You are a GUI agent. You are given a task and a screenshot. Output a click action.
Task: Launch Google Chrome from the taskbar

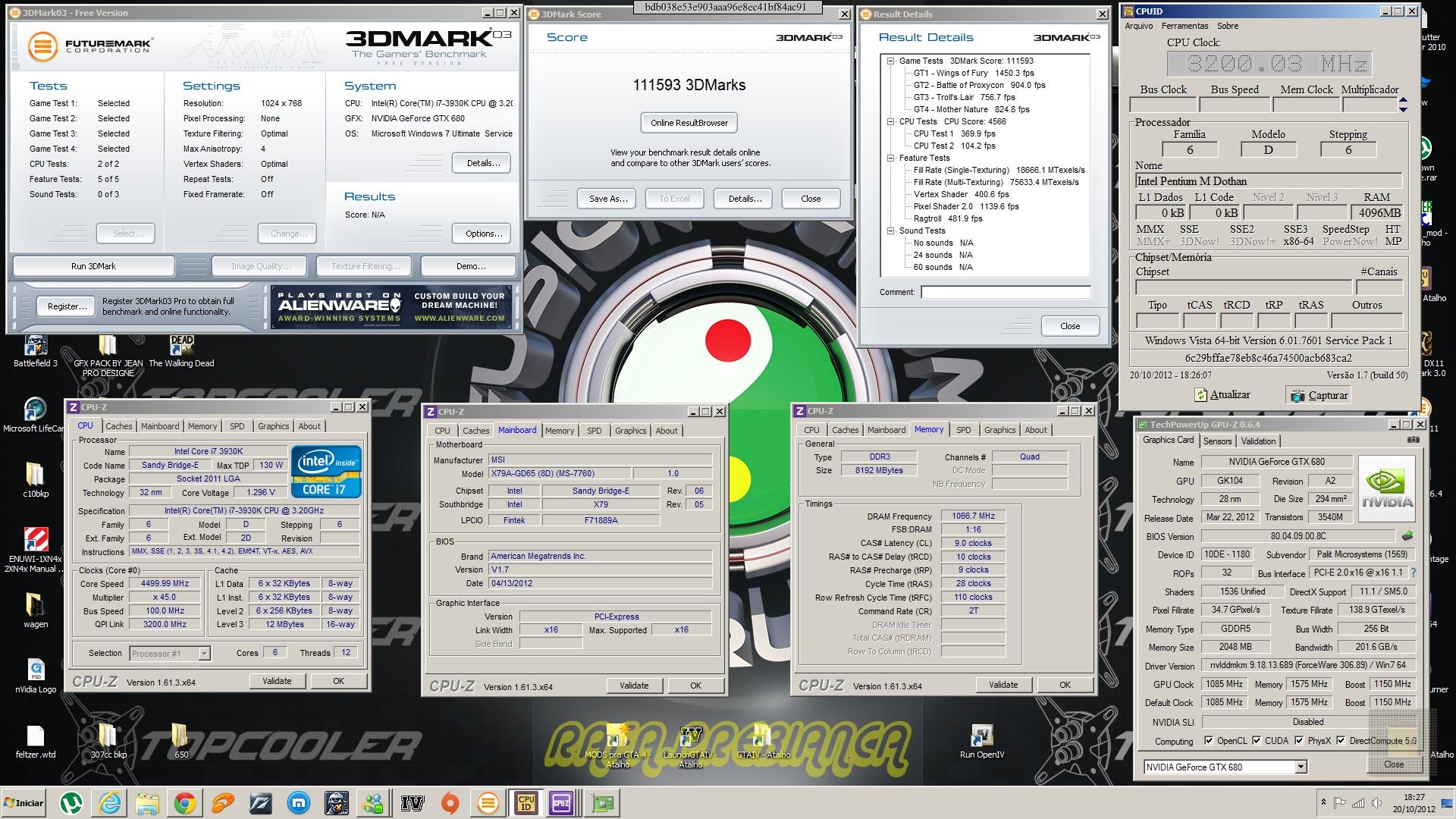pyautogui.click(x=185, y=803)
